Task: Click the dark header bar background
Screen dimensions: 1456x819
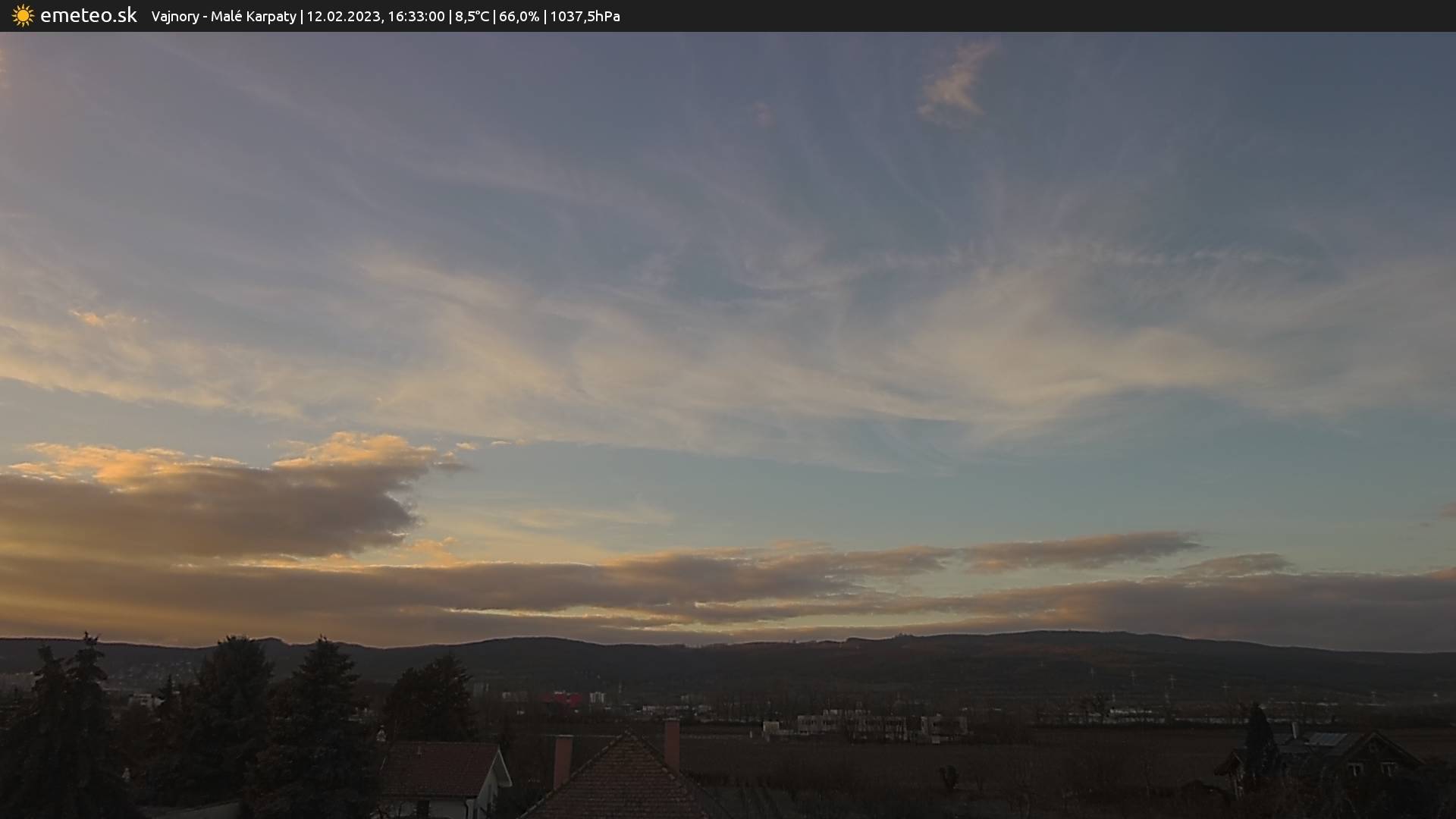Action: pos(1062,16)
